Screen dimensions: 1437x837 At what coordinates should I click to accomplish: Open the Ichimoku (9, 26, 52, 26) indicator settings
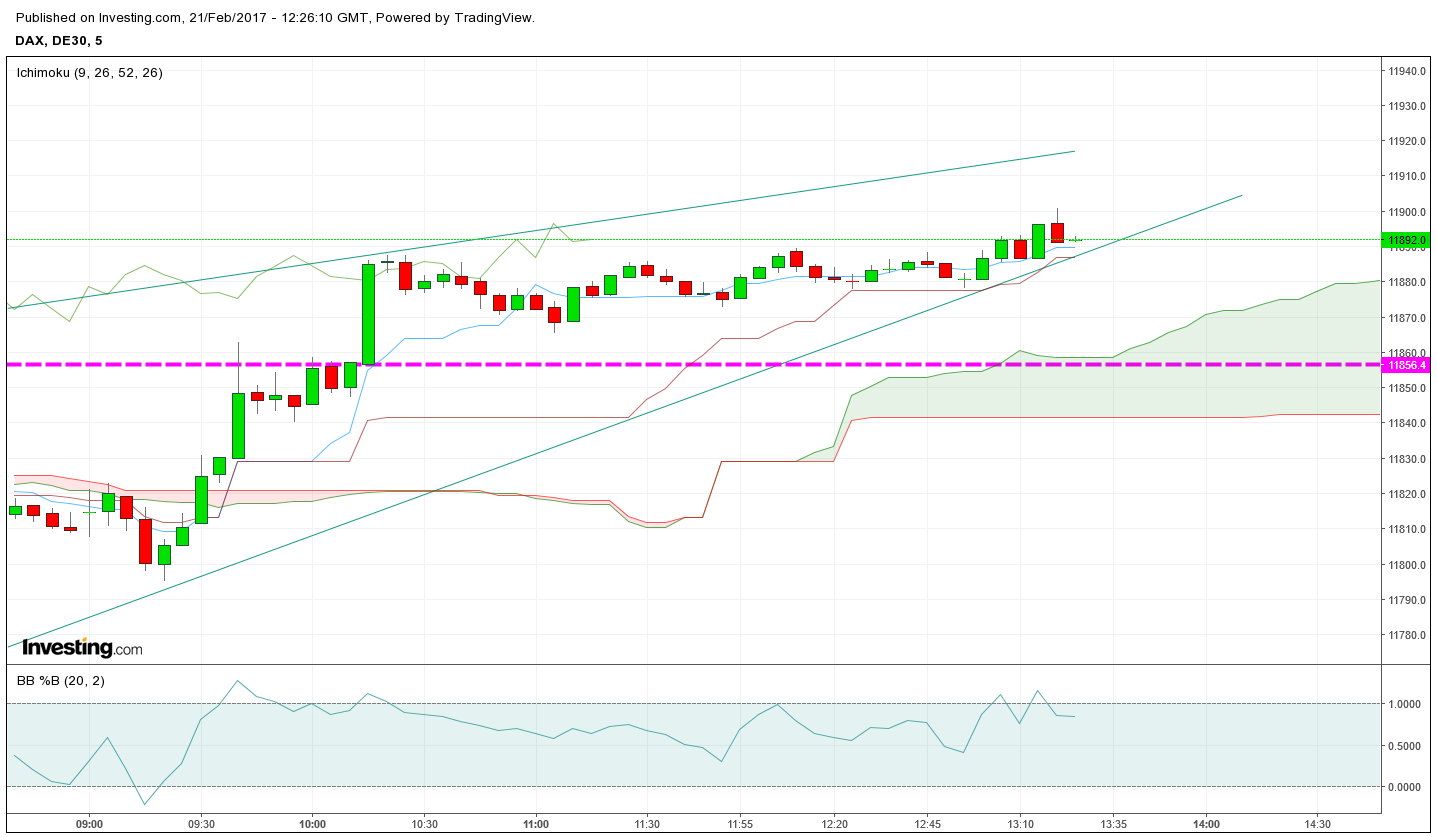(90, 73)
